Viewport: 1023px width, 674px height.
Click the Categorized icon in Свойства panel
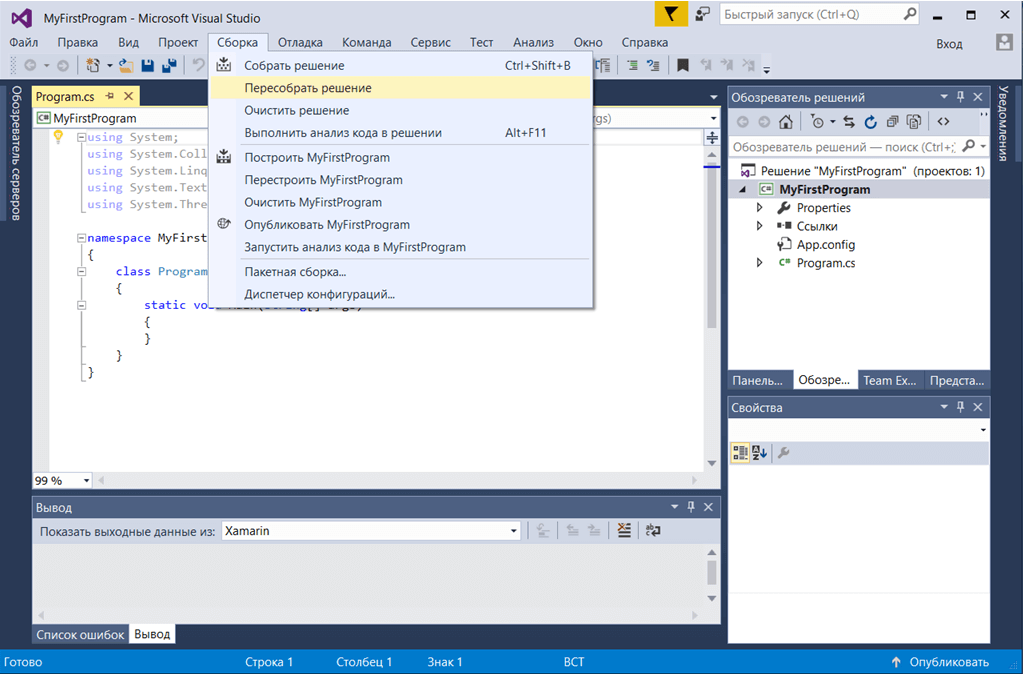[740, 453]
